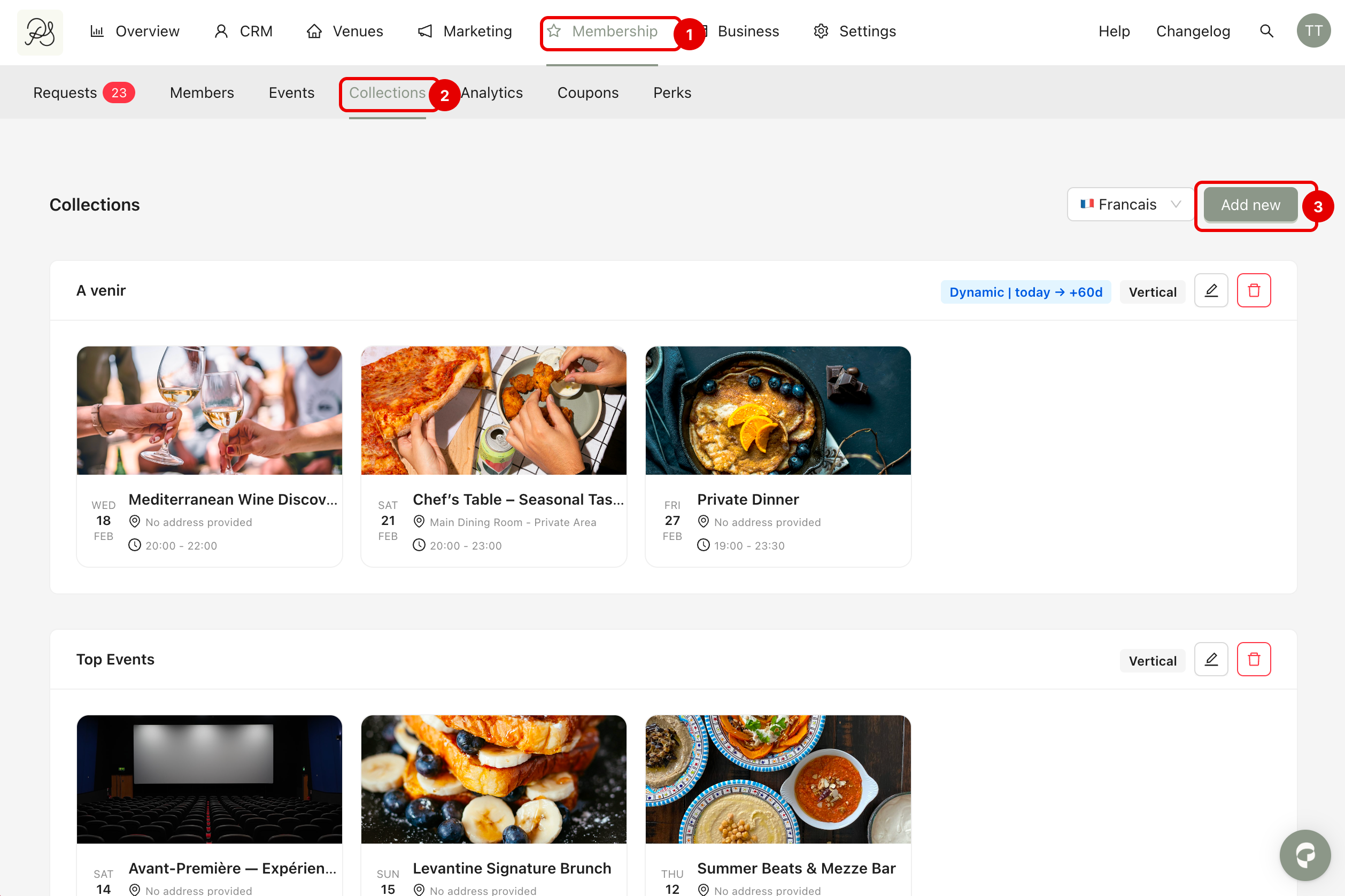Click the Dynamic today +60d tag

pyautogui.click(x=1025, y=292)
